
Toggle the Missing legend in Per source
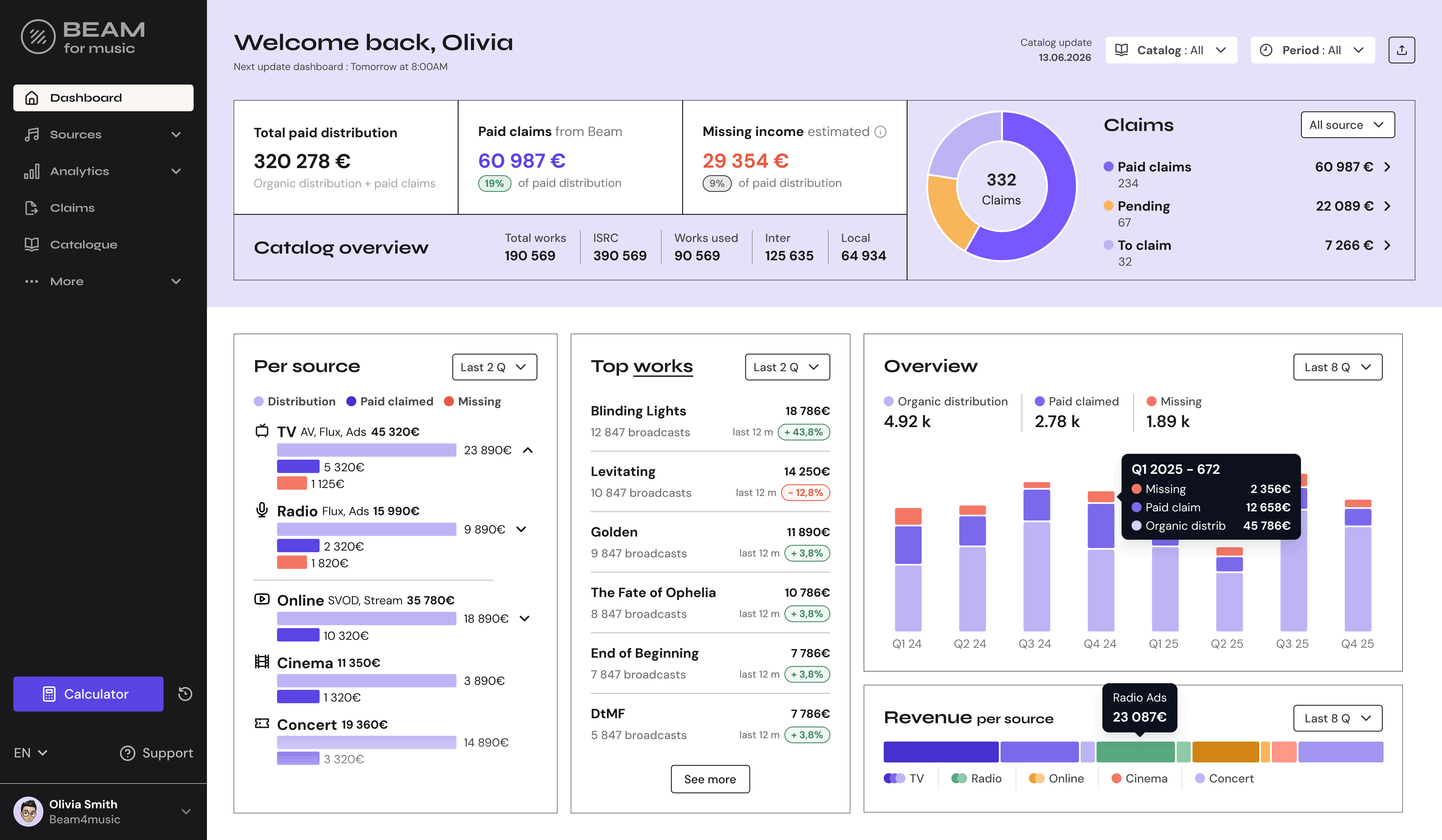pyautogui.click(x=472, y=402)
